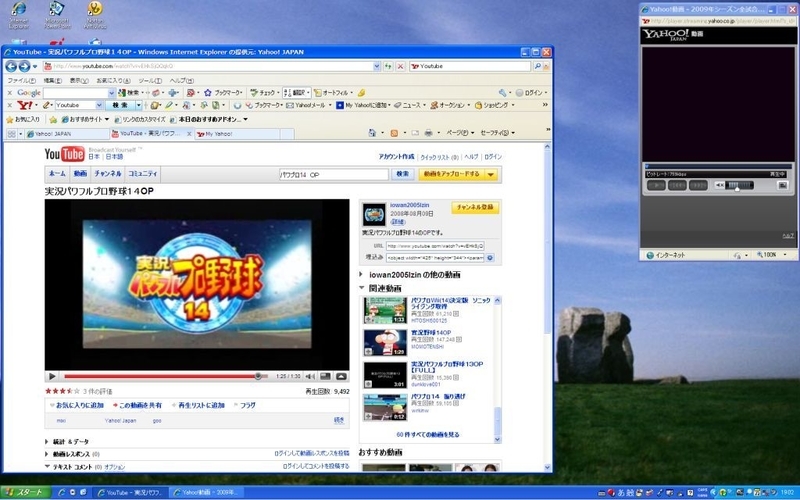Play the YouTube video
Viewport: 800px width, 500px height.
pyautogui.click(x=52, y=377)
